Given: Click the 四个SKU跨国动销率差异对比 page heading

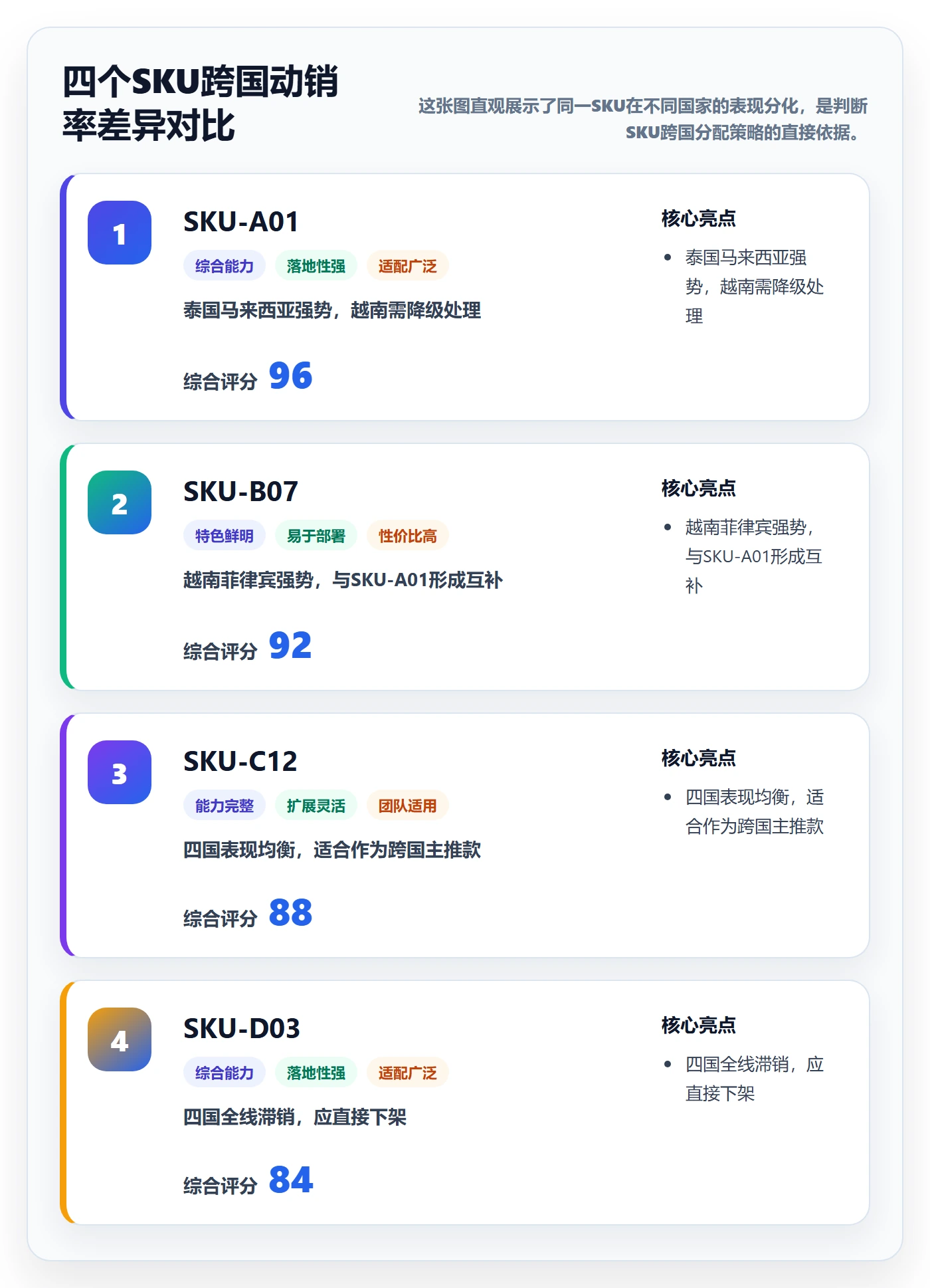Looking at the screenshot, I should point(201,103).
